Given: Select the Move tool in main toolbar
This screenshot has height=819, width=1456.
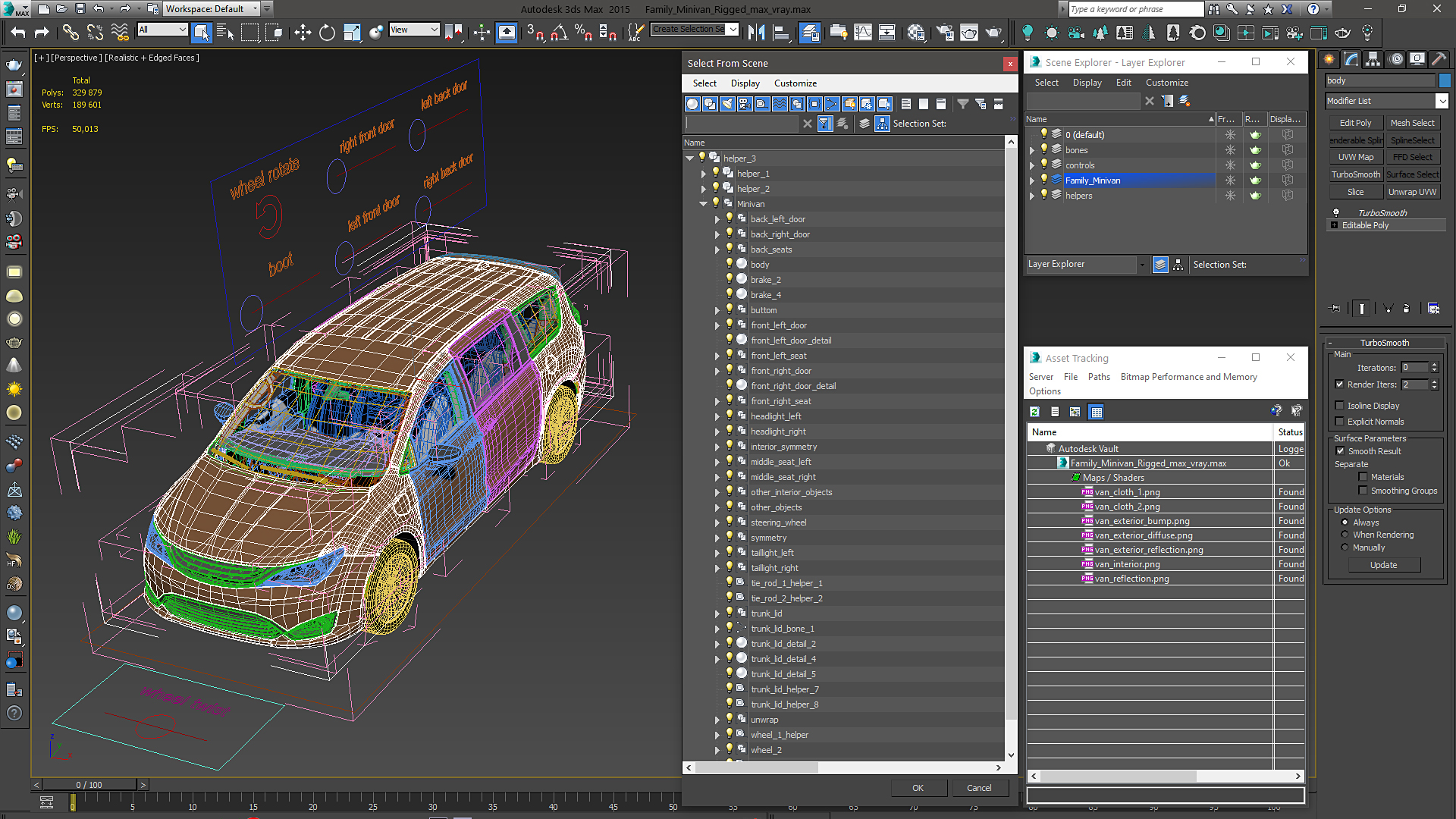Looking at the screenshot, I should 303,32.
